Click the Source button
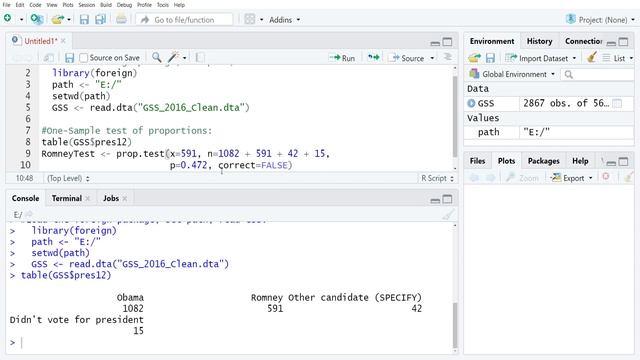 [x=407, y=58]
